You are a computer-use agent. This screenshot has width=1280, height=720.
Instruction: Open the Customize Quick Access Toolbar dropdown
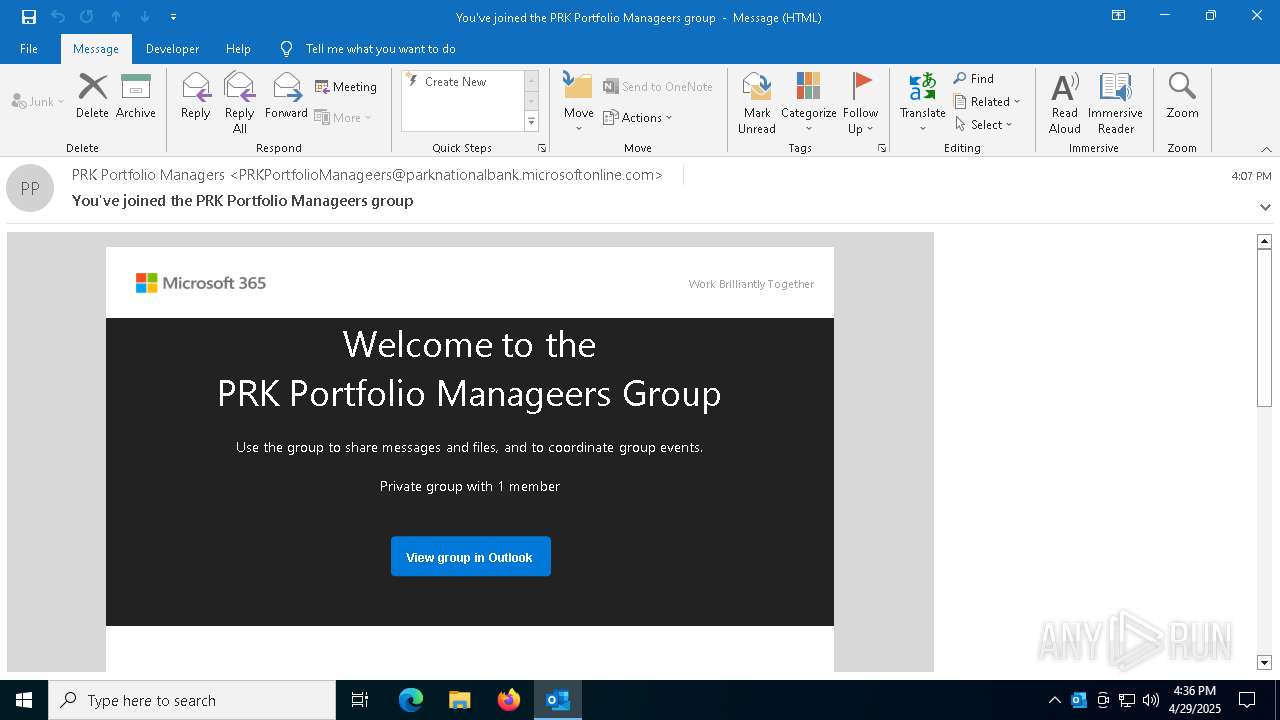tap(173, 17)
